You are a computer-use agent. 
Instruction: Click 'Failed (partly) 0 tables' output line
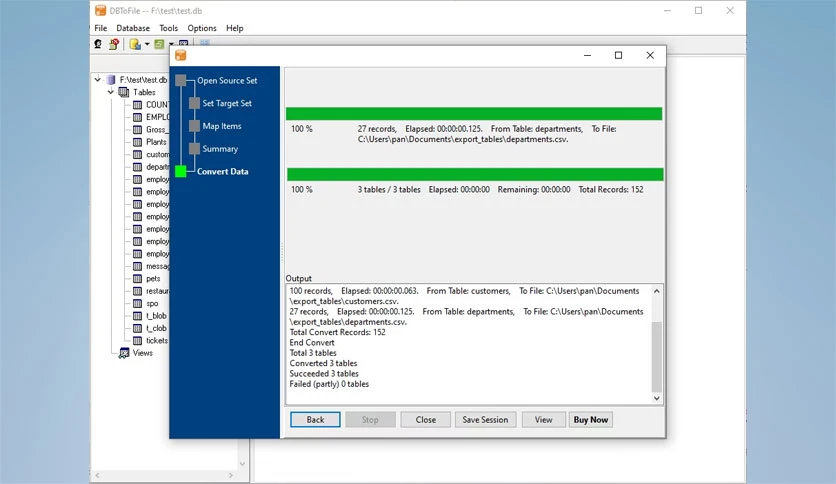[x=329, y=384]
